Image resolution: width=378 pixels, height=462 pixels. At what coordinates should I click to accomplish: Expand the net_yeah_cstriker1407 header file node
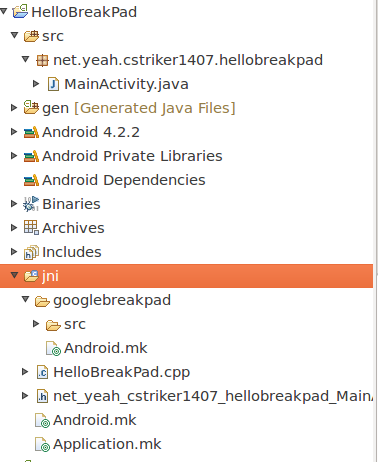click(25, 396)
